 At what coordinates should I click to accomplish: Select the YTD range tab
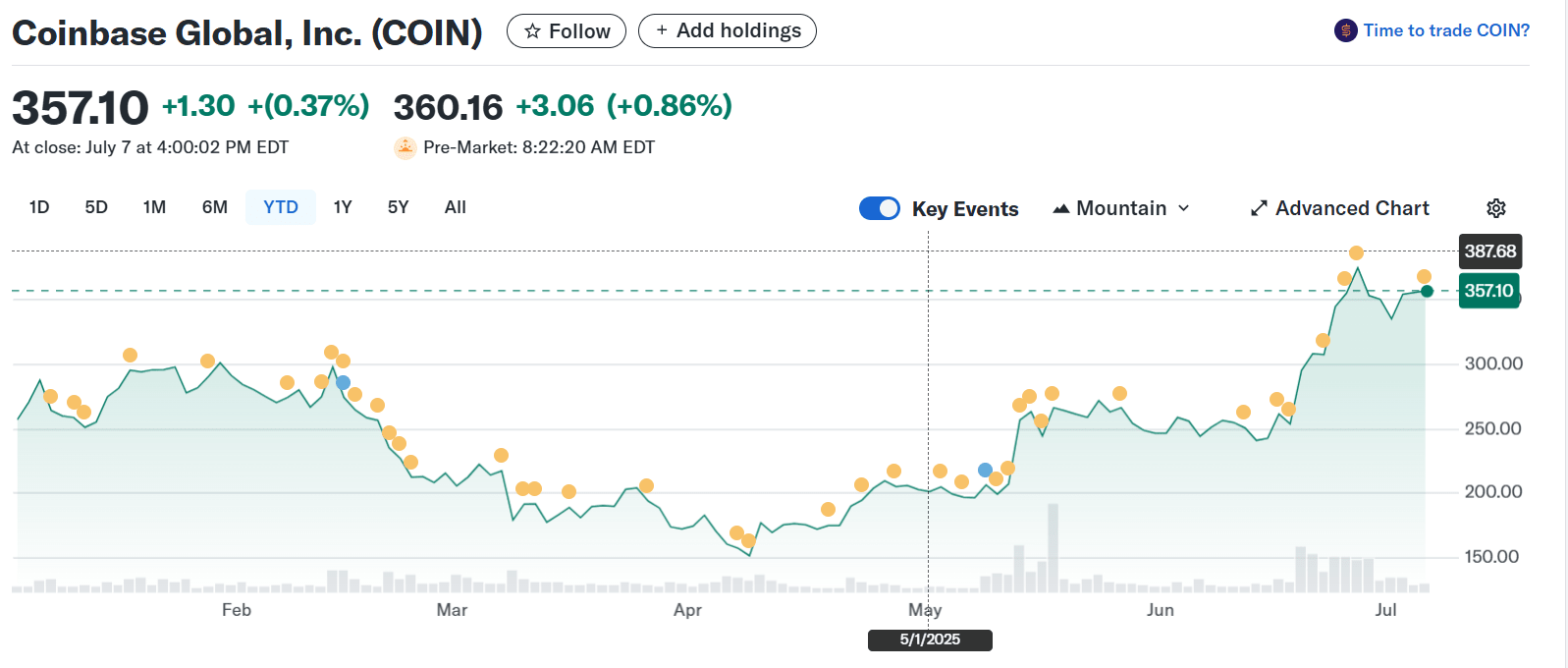coord(281,207)
